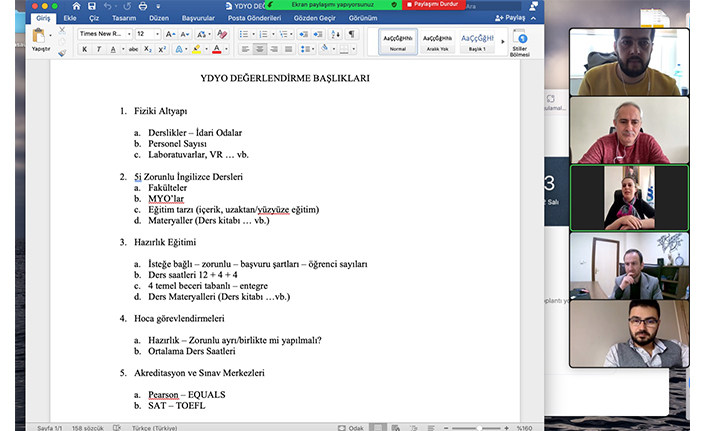Viewport: 706px width, 431px height.
Task: Toggle underline formatting
Action: (x=114, y=49)
